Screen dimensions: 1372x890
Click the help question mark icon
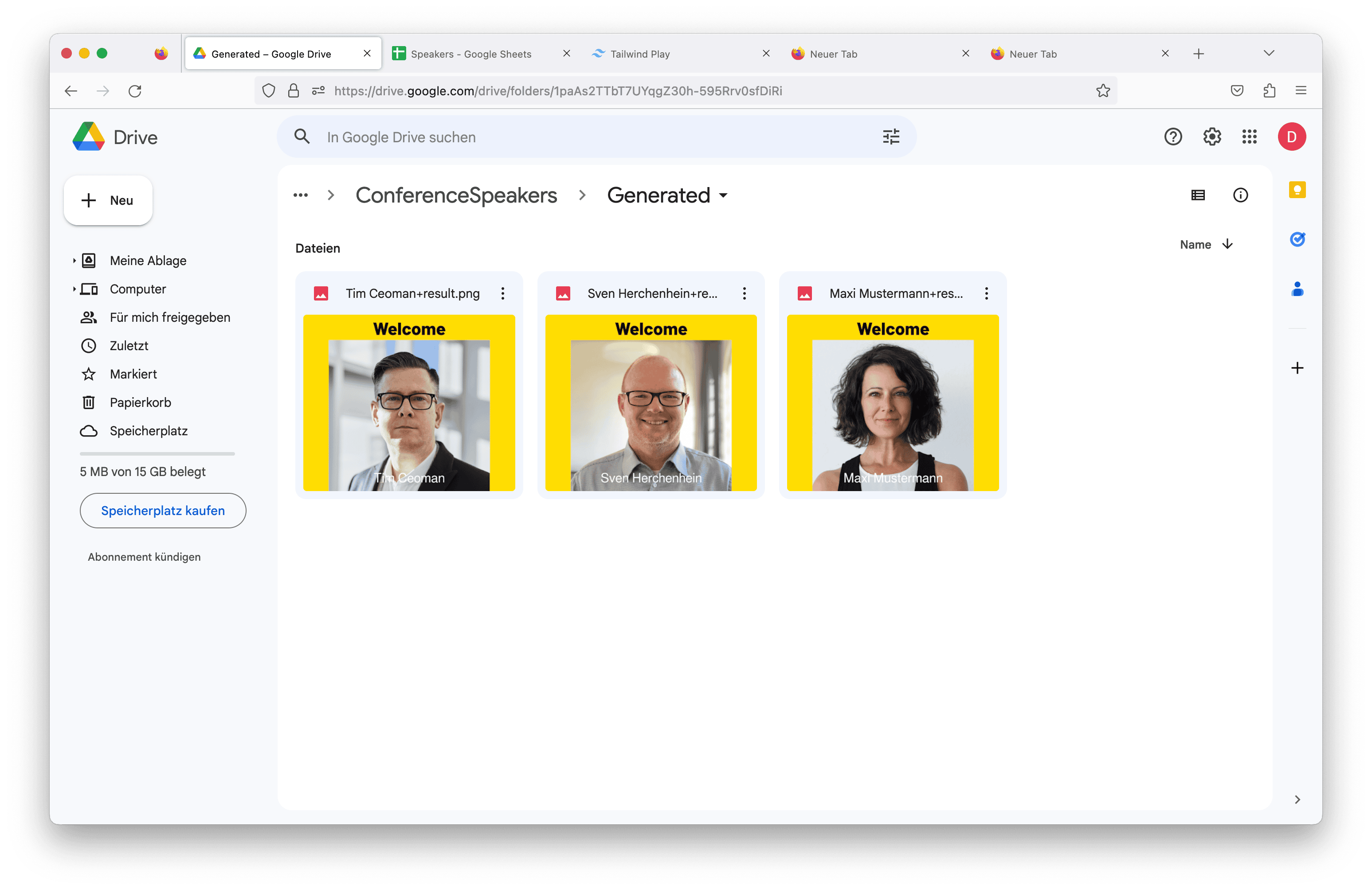1172,137
